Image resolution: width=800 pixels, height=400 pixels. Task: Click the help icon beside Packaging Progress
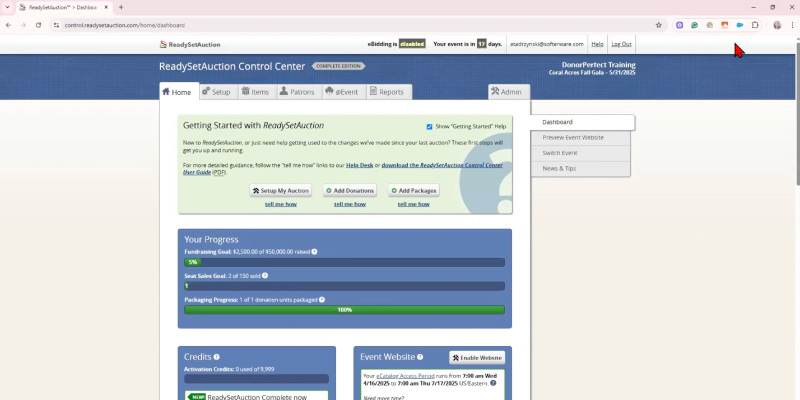pyautogui.click(x=322, y=300)
